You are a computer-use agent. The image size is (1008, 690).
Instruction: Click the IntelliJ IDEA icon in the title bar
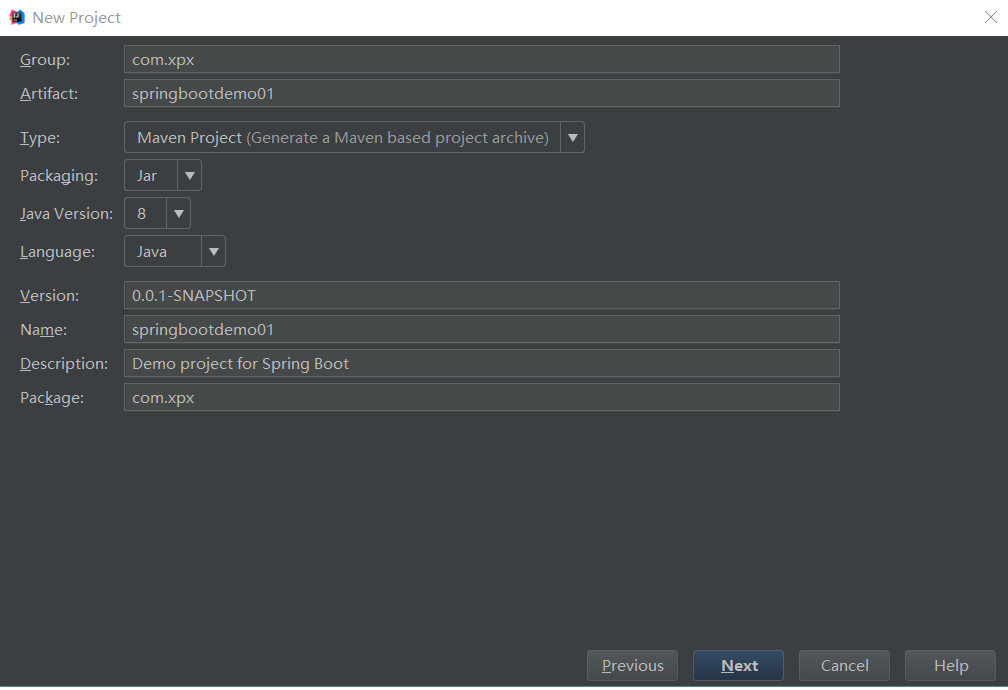click(x=17, y=17)
